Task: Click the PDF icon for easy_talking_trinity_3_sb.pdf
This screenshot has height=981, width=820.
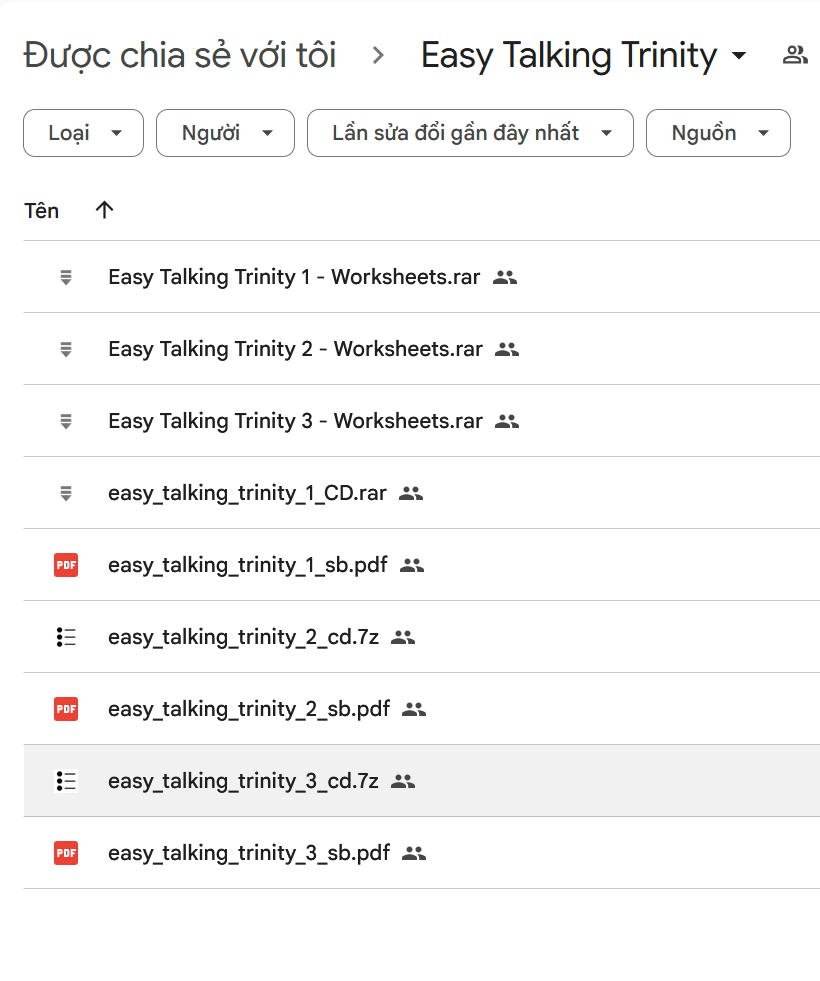Action: [x=66, y=853]
